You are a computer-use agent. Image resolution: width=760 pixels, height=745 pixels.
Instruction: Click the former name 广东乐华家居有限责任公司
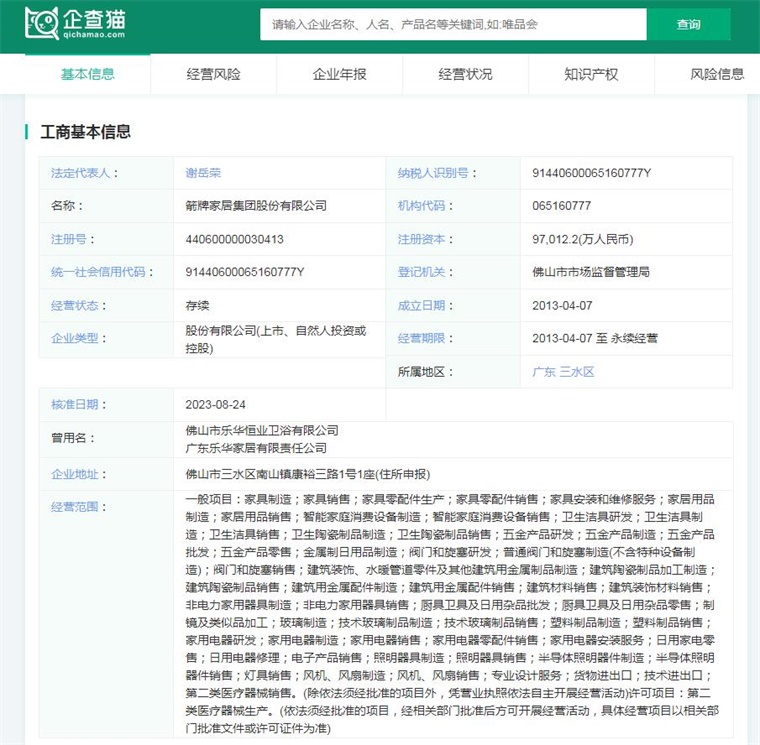pyautogui.click(x=256, y=448)
